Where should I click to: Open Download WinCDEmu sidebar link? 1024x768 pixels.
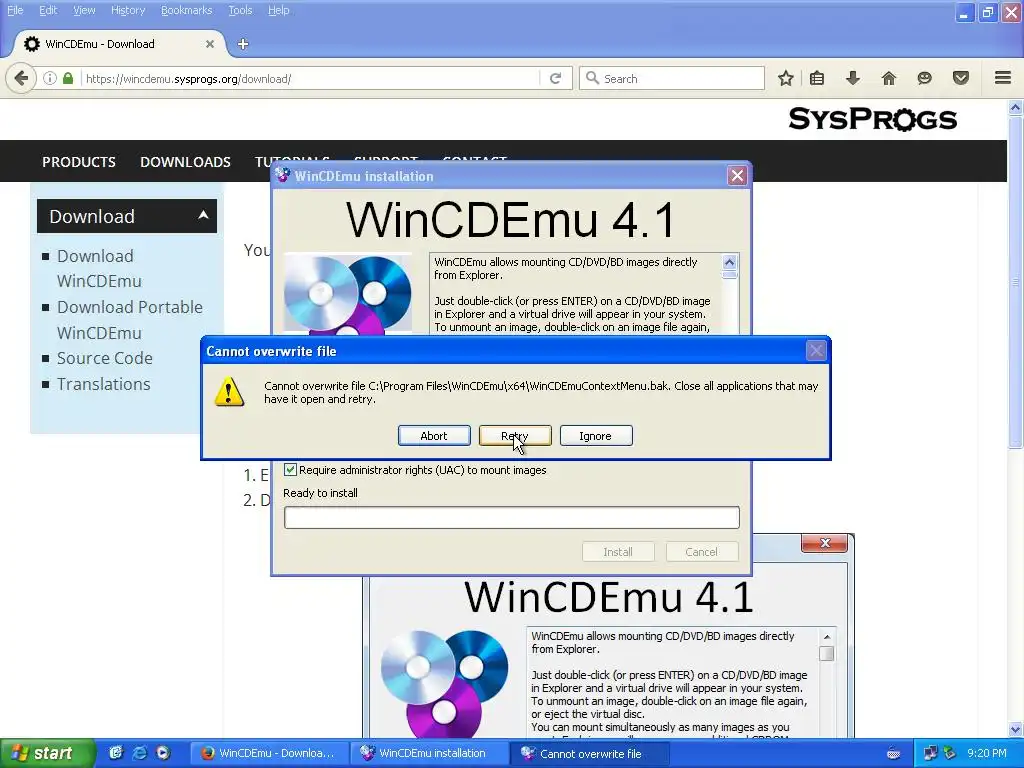(x=99, y=268)
